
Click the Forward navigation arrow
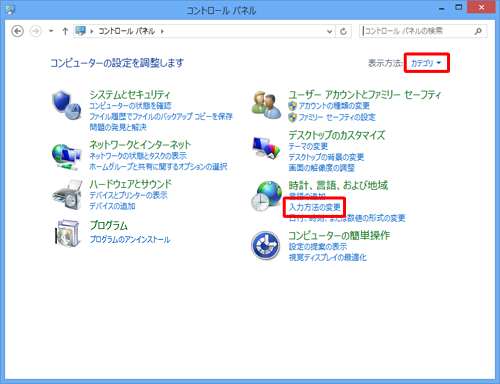36,31
